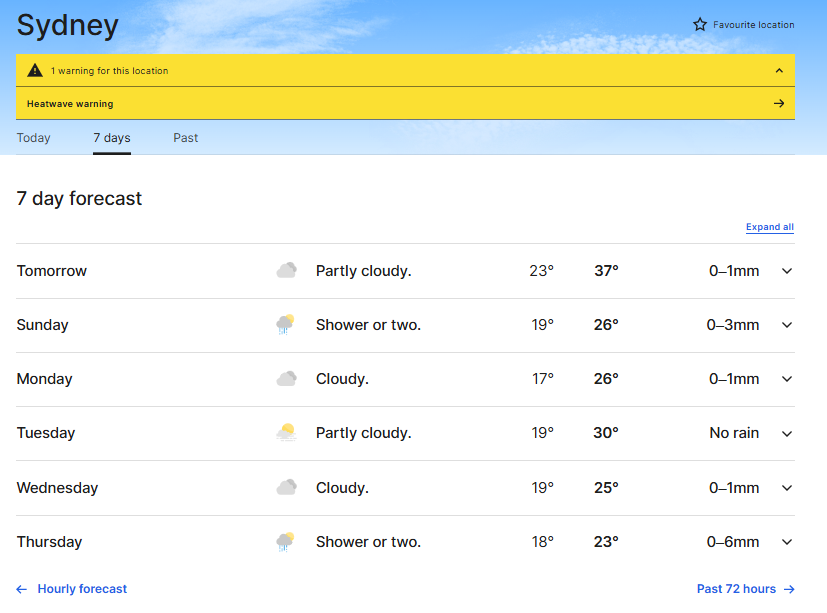Switch to the Today tab
The image size is (827, 613).
pos(33,138)
